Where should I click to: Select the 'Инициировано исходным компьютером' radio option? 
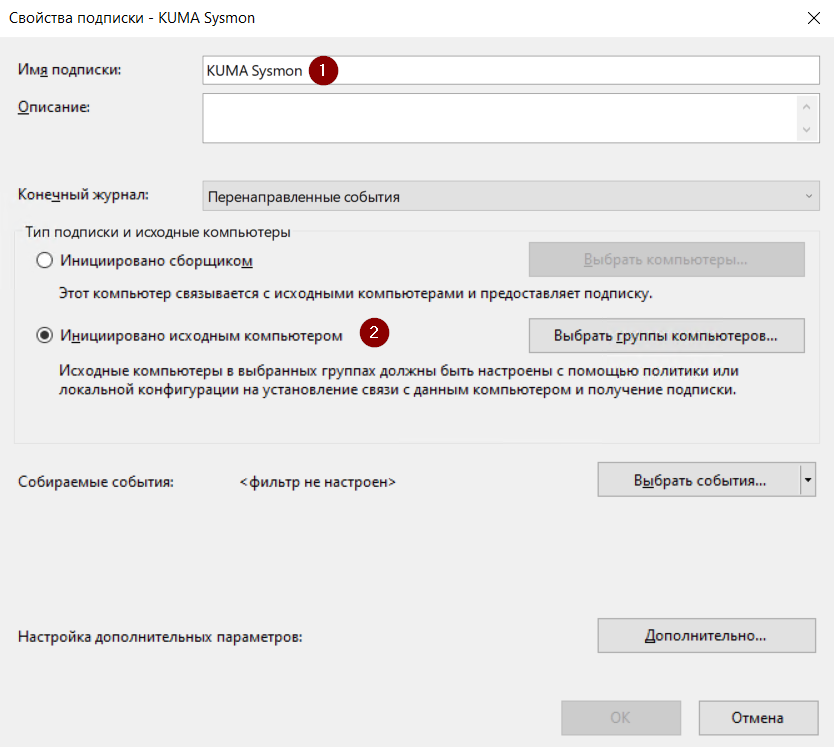[x=44, y=335]
